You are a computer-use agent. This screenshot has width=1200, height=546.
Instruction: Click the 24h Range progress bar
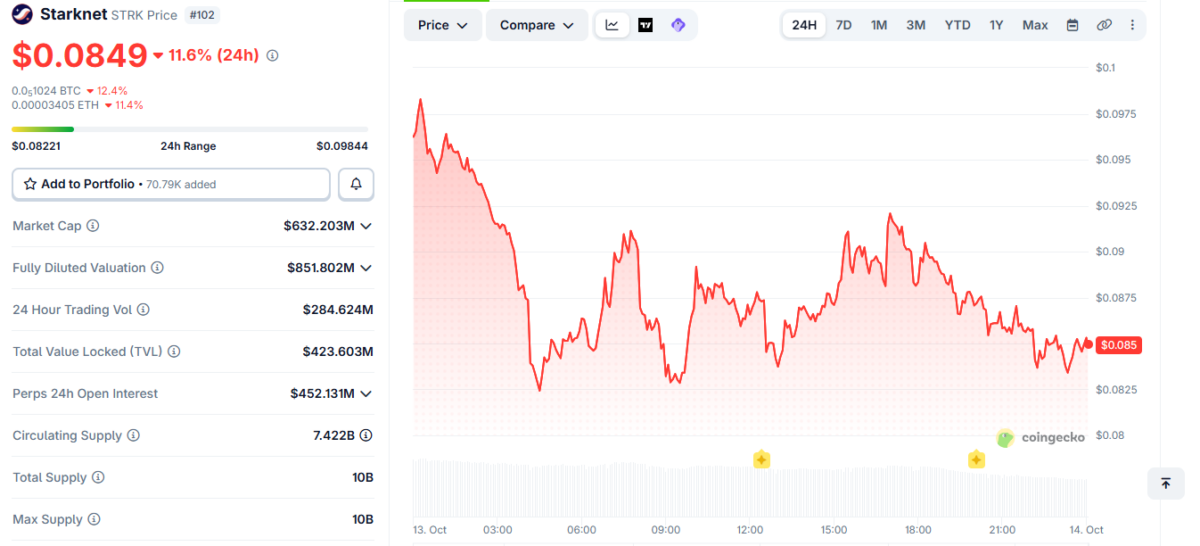coord(190,129)
